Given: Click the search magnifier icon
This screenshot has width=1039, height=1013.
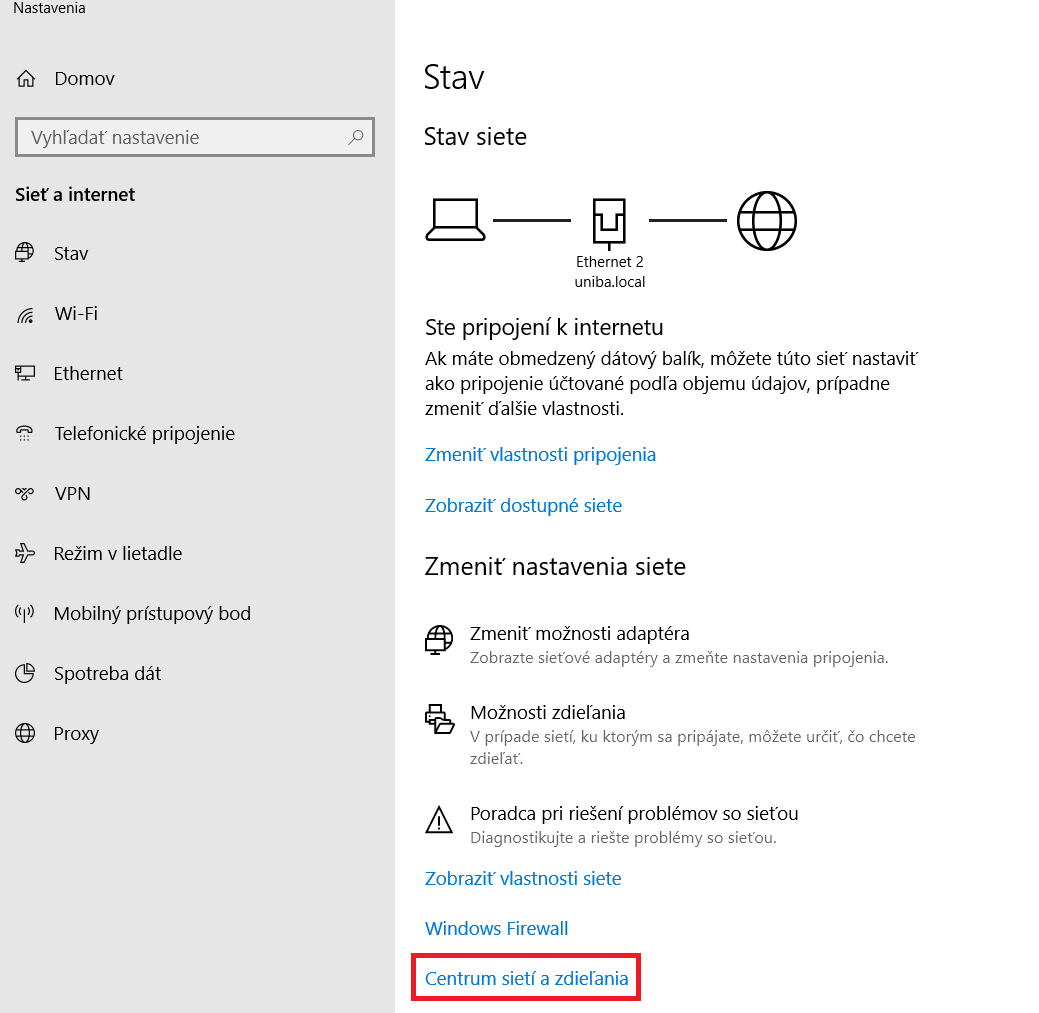Looking at the screenshot, I should [356, 138].
